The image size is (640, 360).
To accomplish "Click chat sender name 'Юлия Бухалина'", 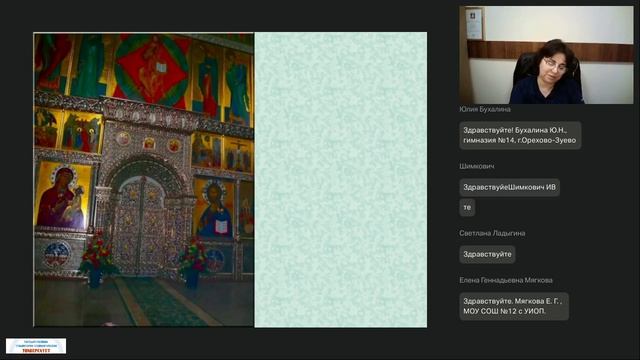I will (484, 109).
